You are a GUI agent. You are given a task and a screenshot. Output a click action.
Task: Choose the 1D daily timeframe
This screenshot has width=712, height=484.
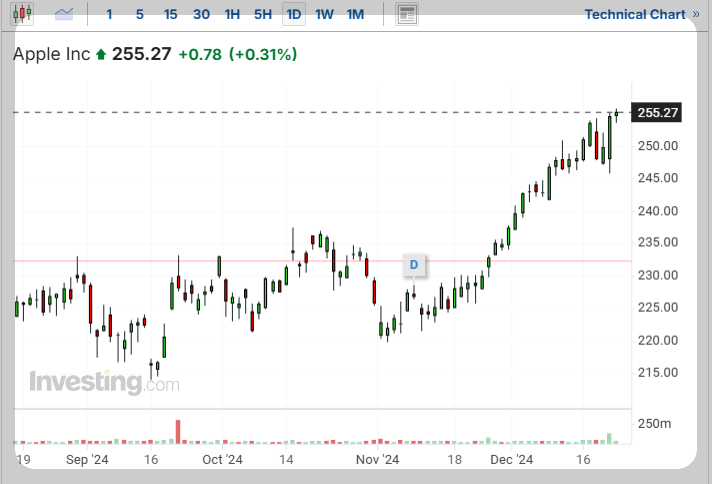tap(294, 15)
